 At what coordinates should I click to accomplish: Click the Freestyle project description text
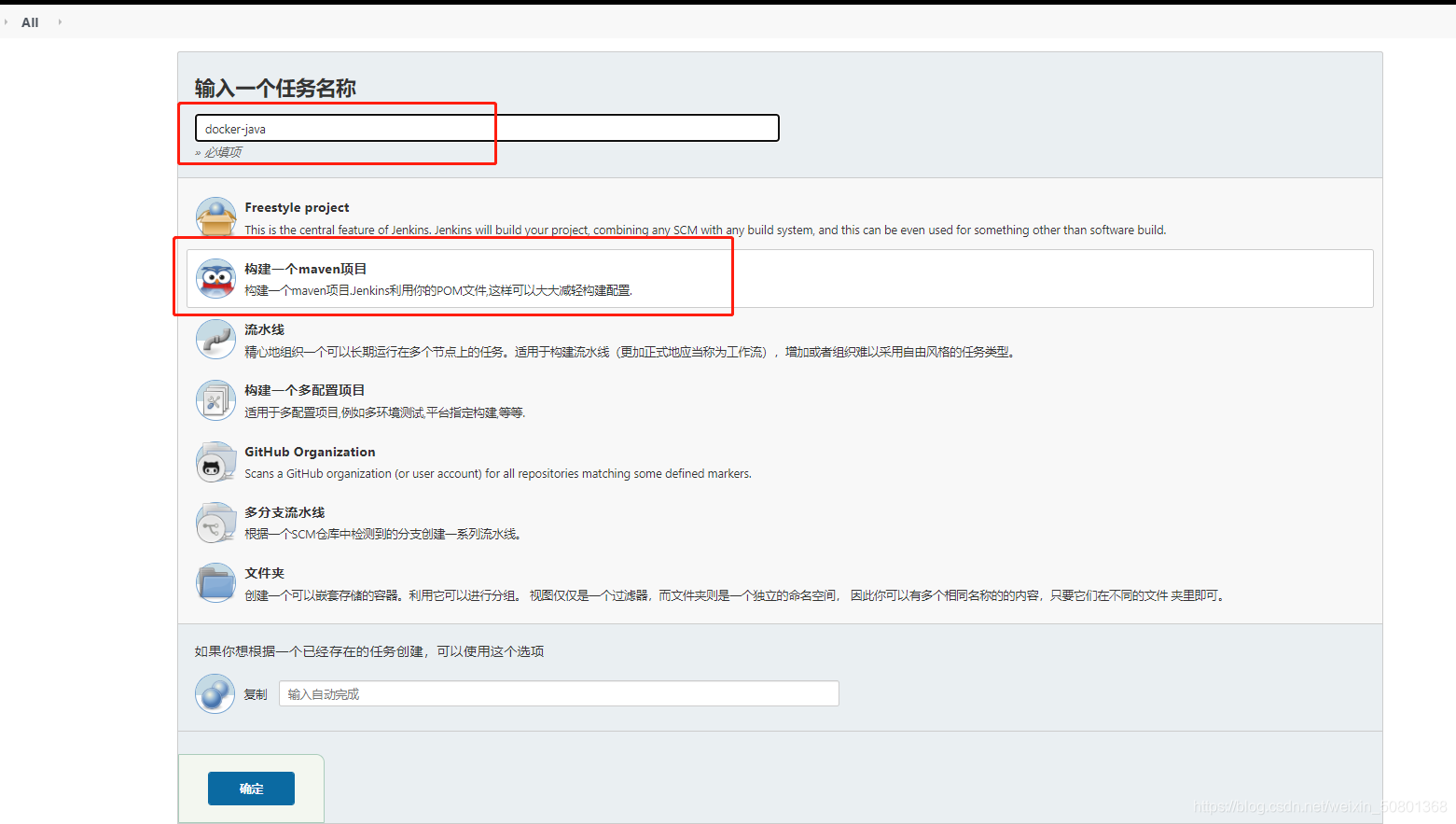705,230
